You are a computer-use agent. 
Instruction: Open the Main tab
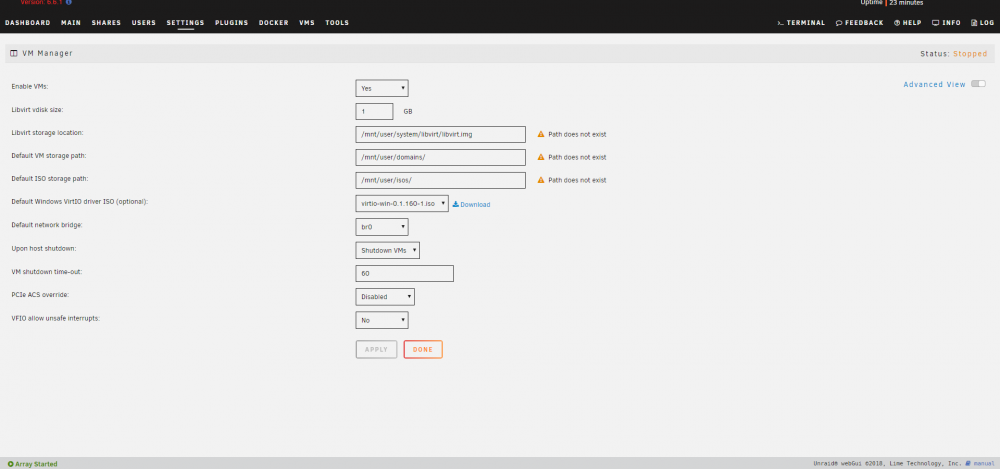(x=71, y=23)
